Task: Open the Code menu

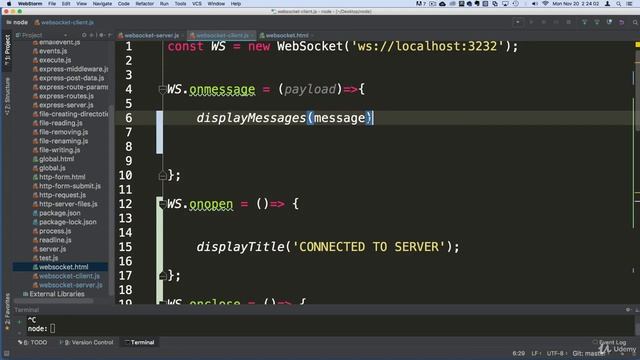Action: (123, 4)
